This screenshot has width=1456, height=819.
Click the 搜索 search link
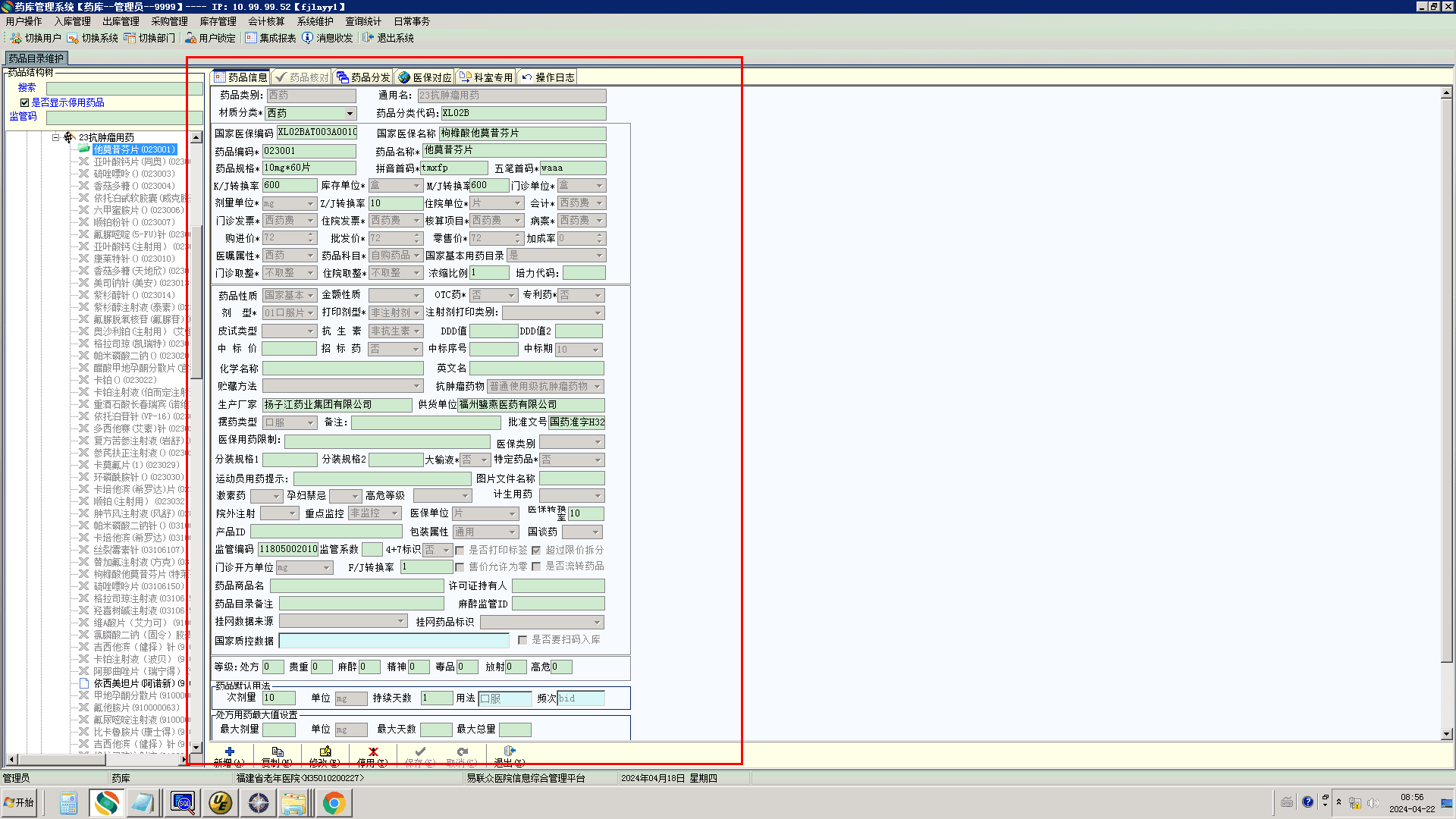(x=27, y=88)
